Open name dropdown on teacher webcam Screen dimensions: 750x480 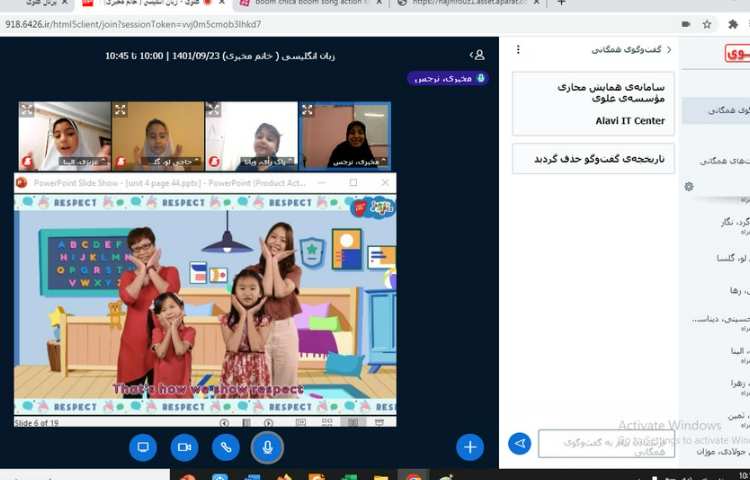point(360,163)
